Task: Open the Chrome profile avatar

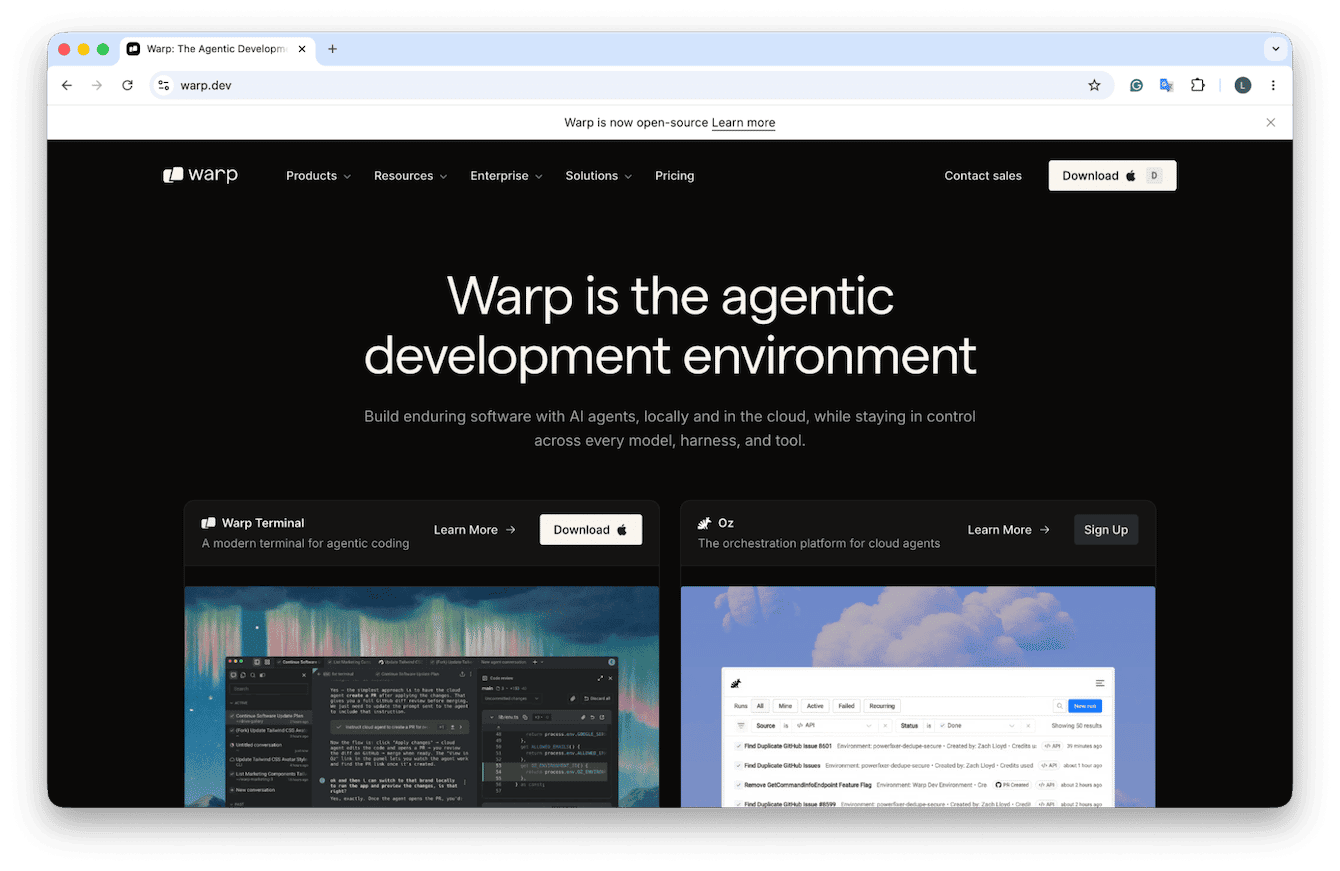Action: tap(1243, 85)
